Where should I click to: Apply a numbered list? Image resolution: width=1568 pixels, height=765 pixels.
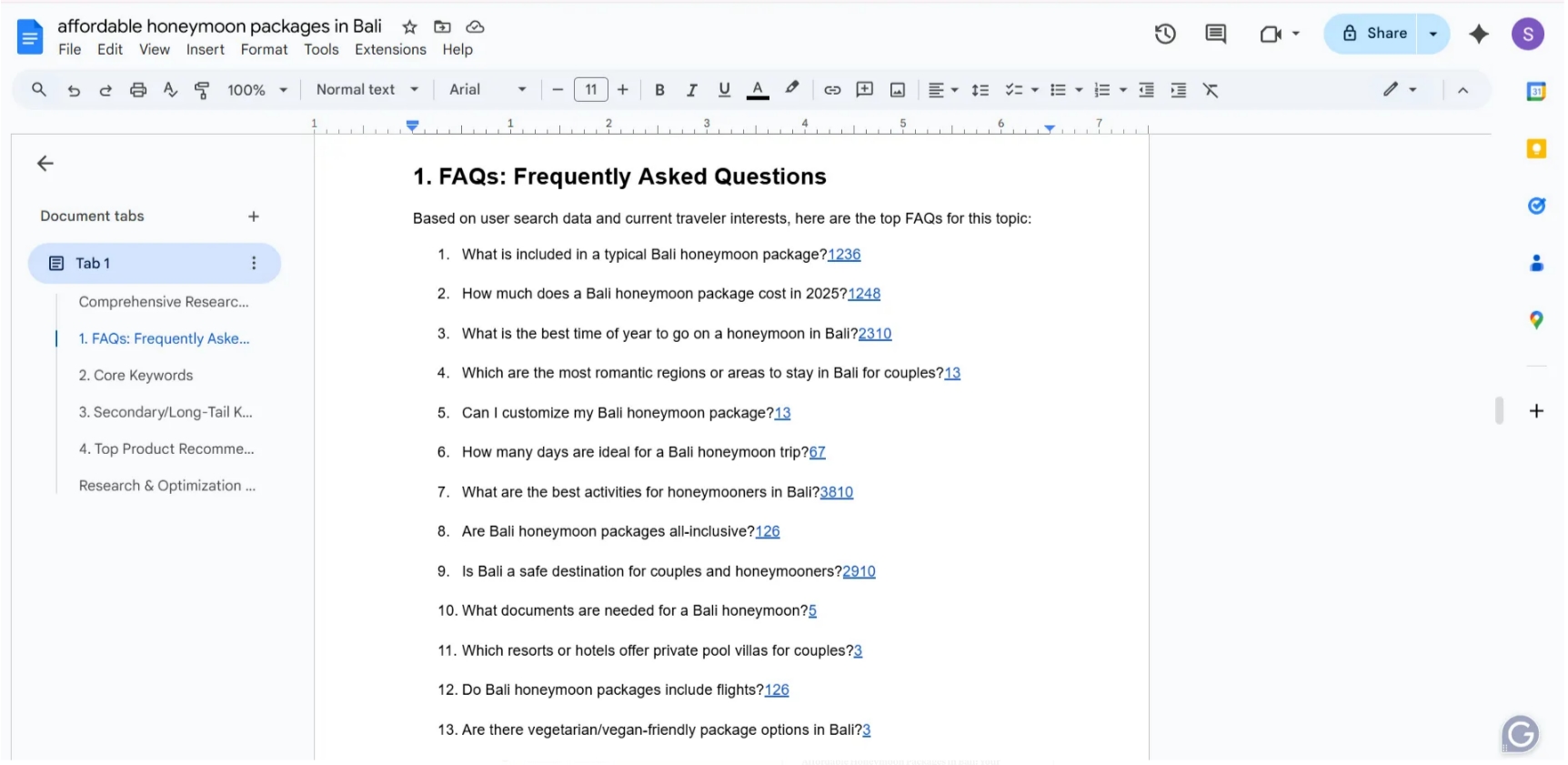point(1101,89)
